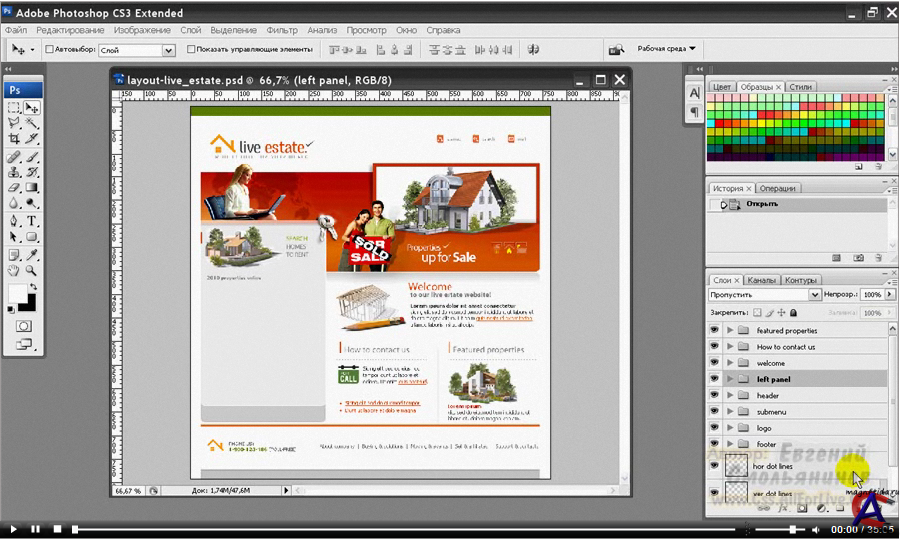
Task: Click the foreground color swatch
Action: [x=17, y=293]
